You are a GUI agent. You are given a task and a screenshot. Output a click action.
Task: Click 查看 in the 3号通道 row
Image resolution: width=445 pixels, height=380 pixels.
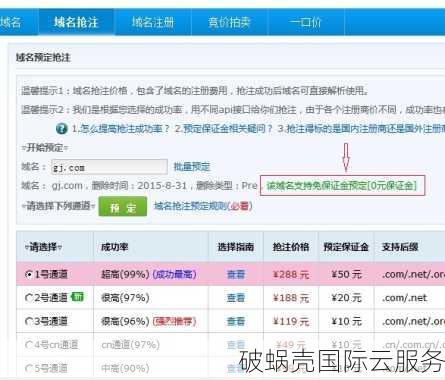point(236,321)
